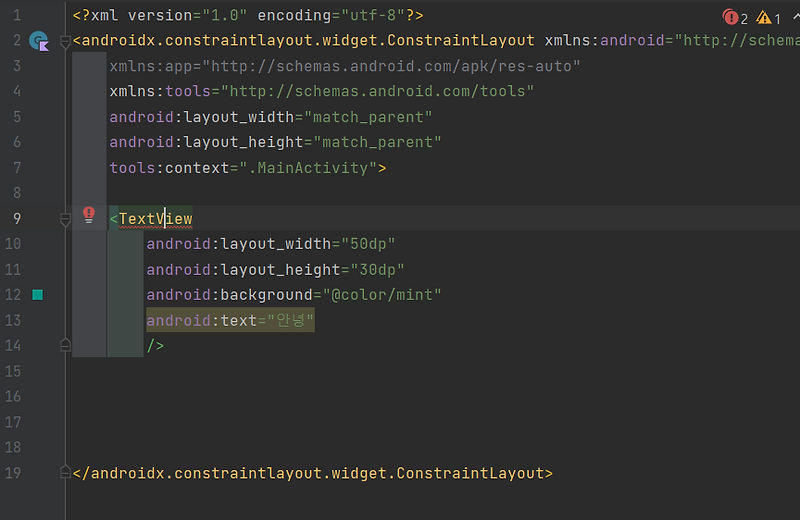Click the layout_width "50dp" value
This screenshot has width=800, height=520.
[x=368, y=244]
